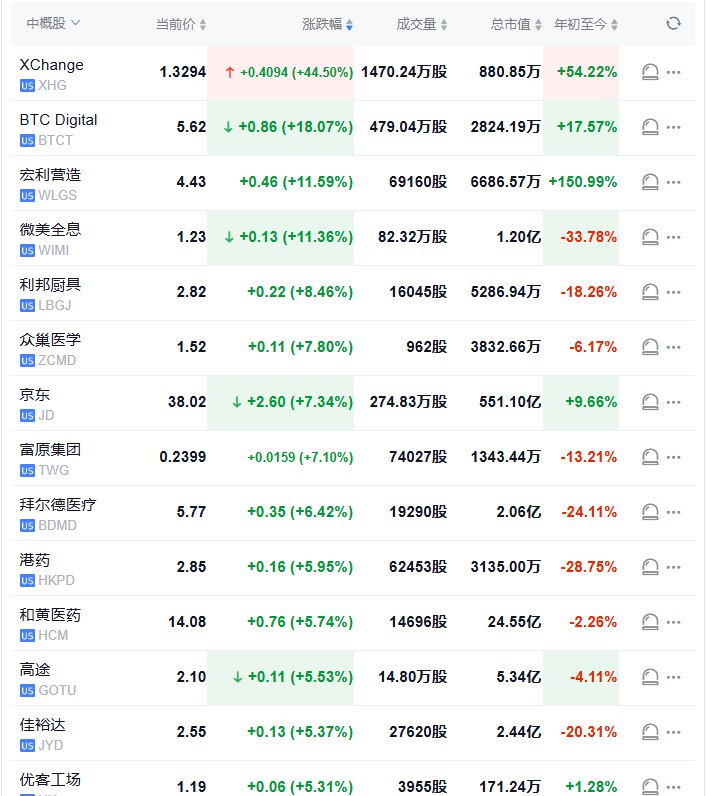The image size is (706, 796).
Task: Open more options for 港药 row
Action: 674,567
